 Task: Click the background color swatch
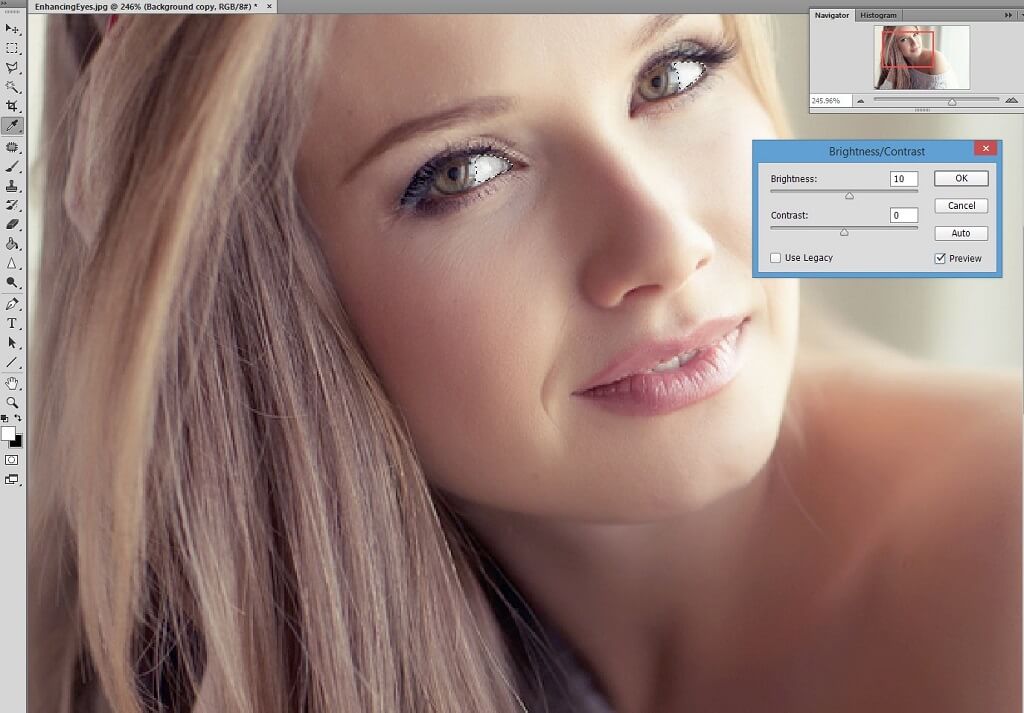pyautogui.click(x=18, y=443)
